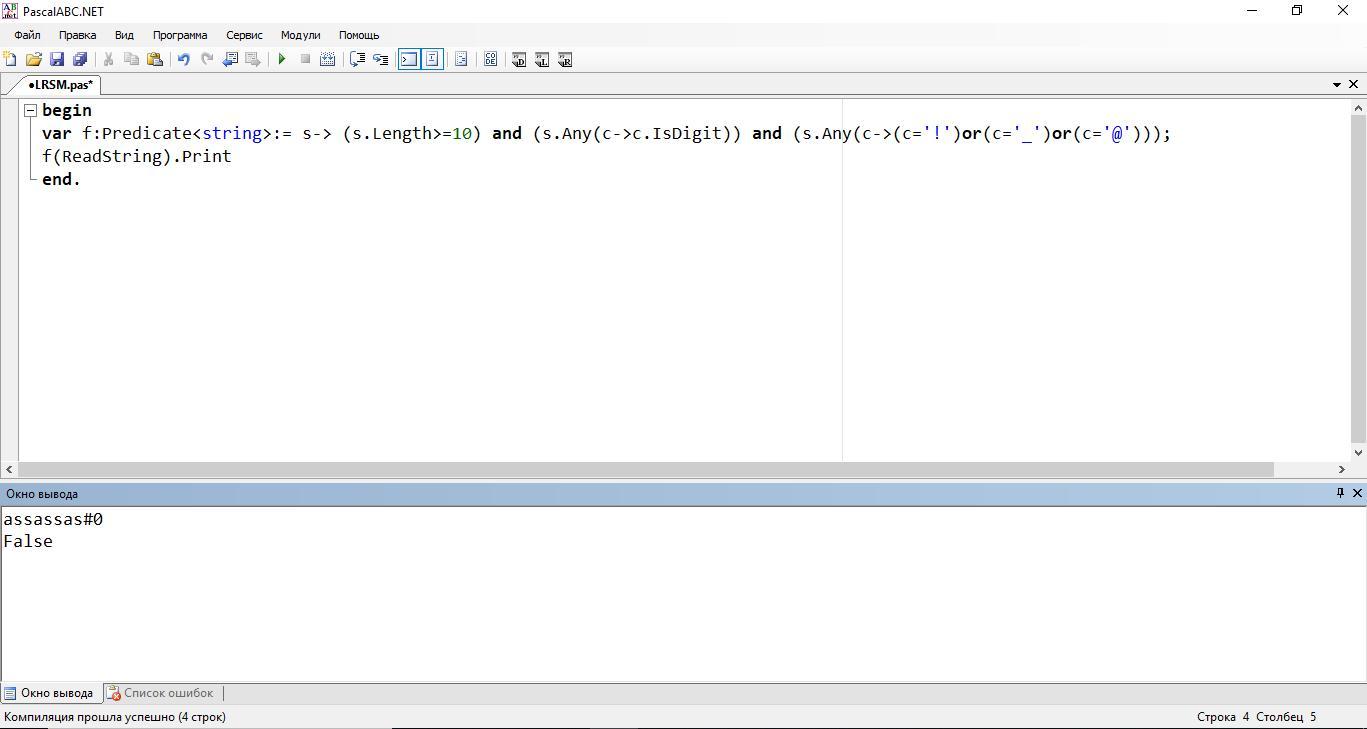The height and width of the screenshot is (729, 1367).
Task: Open the Программа menu
Action: pos(180,35)
